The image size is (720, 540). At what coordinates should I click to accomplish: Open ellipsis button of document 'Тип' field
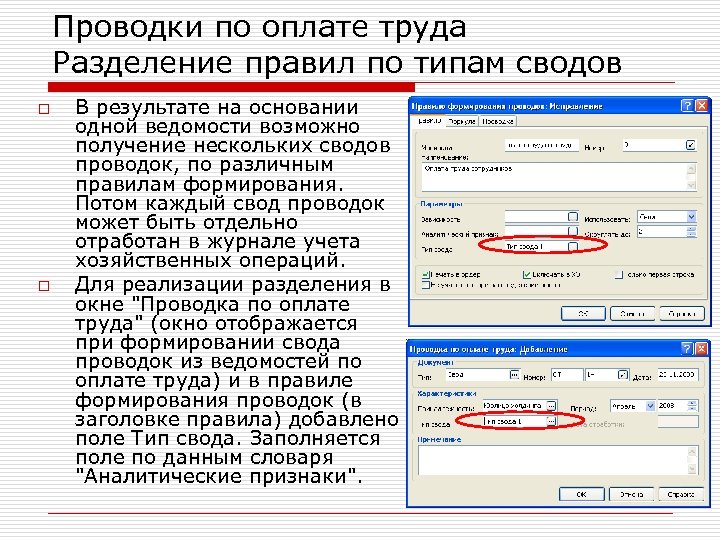point(514,375)
